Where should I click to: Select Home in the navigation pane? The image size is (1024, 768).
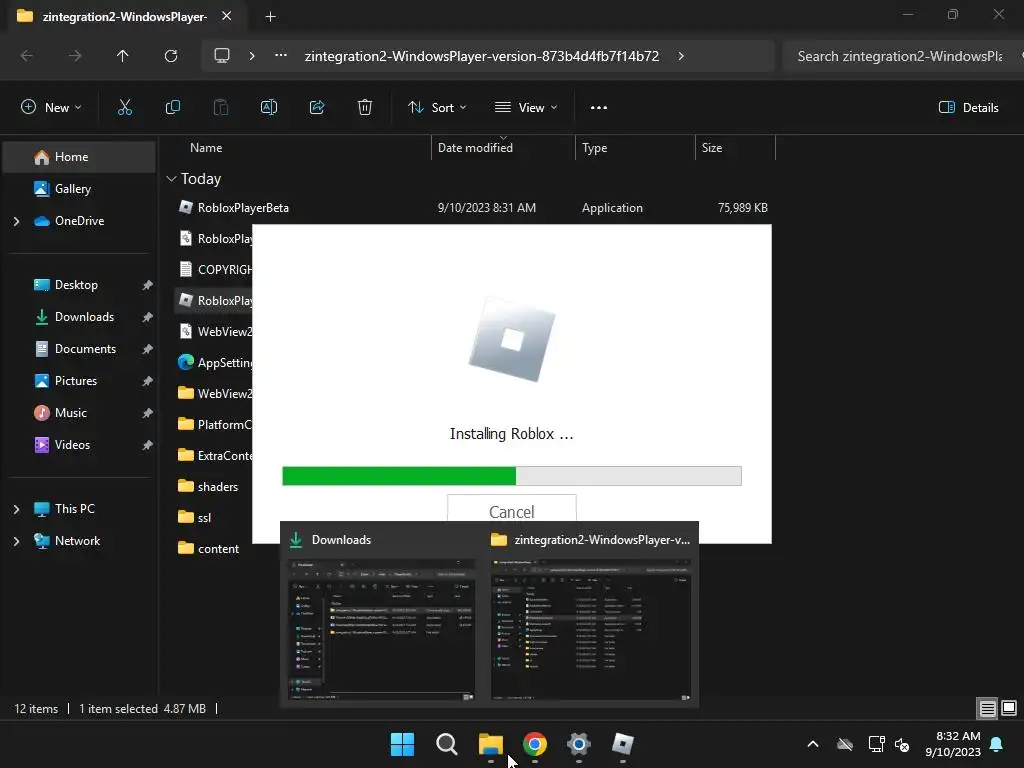tap(79, 157)
